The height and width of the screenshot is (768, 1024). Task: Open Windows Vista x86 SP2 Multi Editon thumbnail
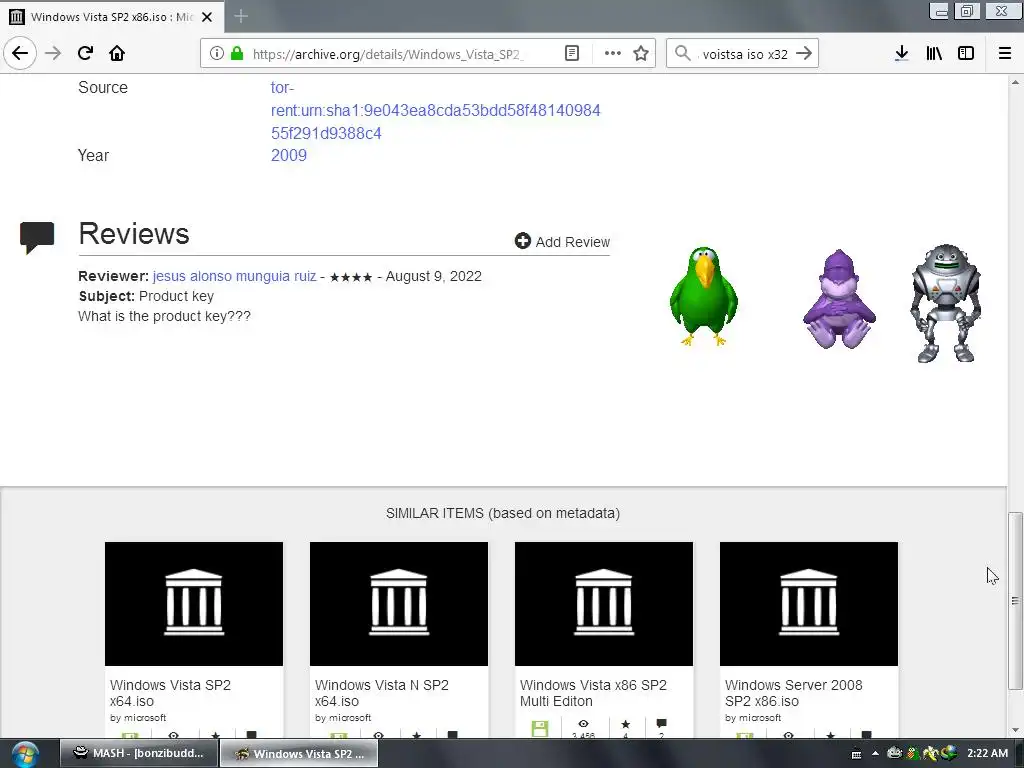pos(604,604)
